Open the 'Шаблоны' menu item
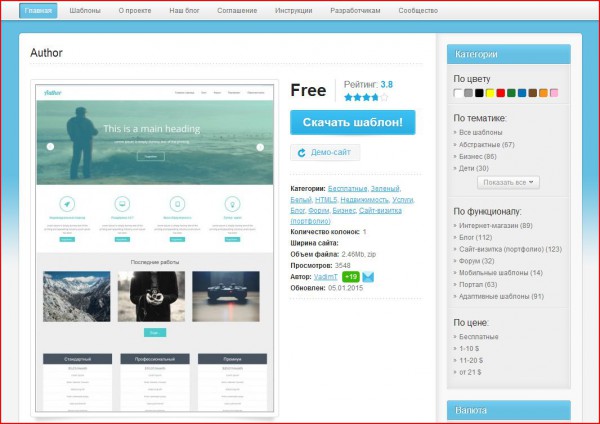Screen dimensions: 600x424 tap(85, 11)
